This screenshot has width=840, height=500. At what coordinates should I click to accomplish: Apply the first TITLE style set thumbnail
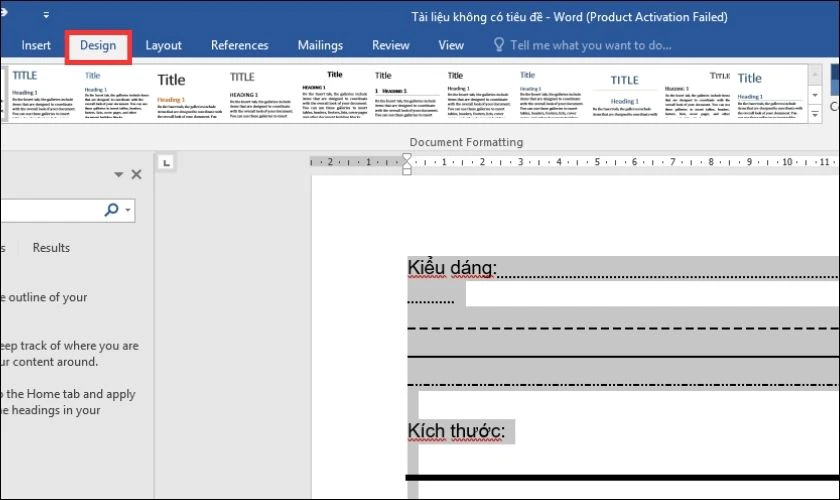coord(43,93)
